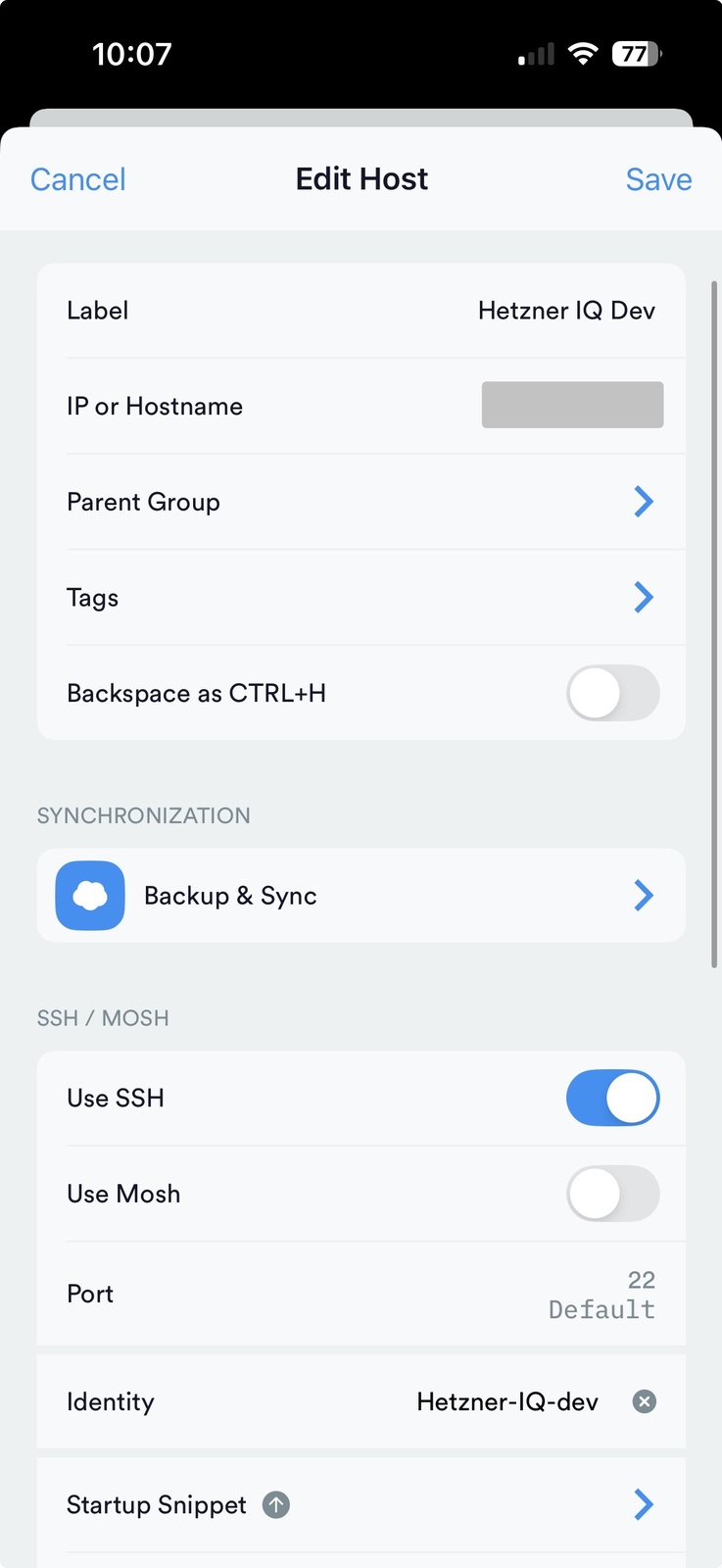722x1568 pixels.
Task: Open Backup & Sync chevron arrow
Action: pyautogui.click(x=644, y=895)
